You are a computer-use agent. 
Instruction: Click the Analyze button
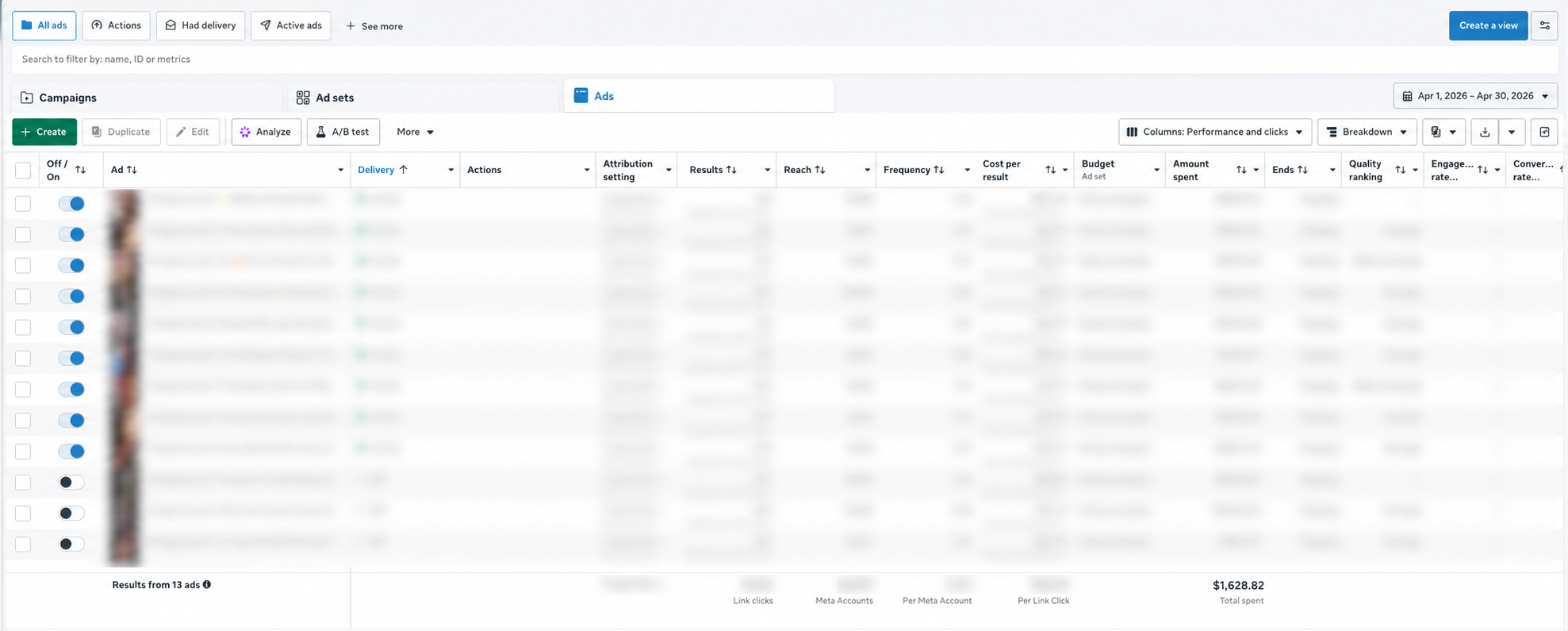pyautogui.click(x=266, y=132)
